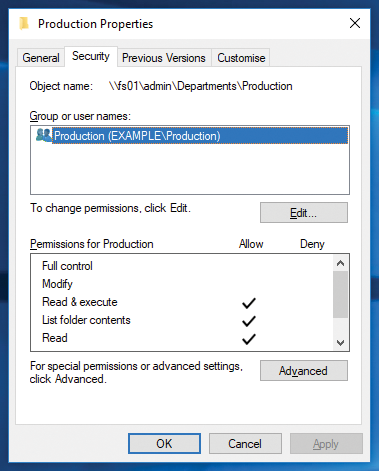Click the Cancel button
The width and height of the screenshot is (379, 471).
245,443
